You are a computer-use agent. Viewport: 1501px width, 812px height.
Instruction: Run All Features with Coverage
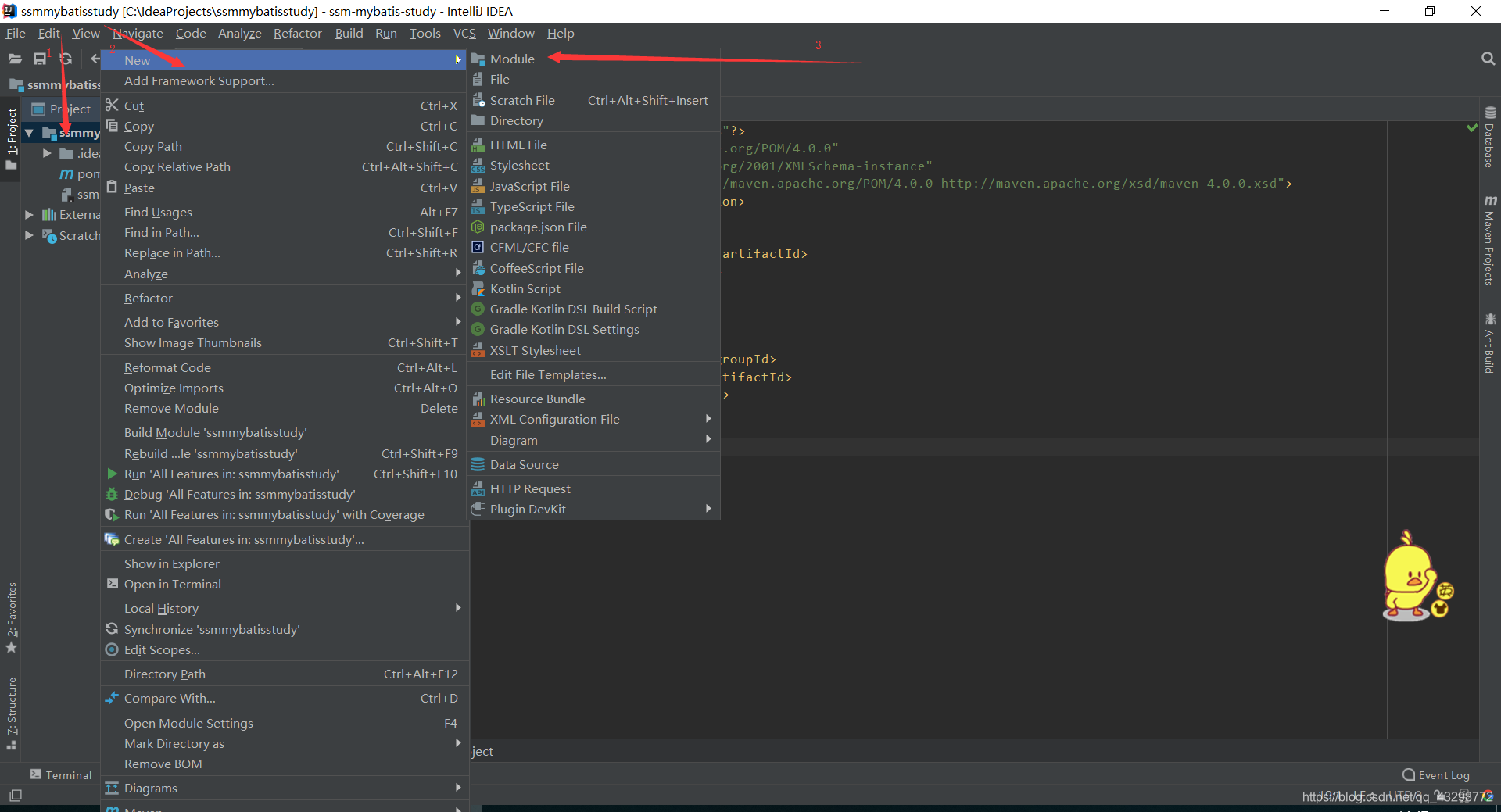click(285, 515)
